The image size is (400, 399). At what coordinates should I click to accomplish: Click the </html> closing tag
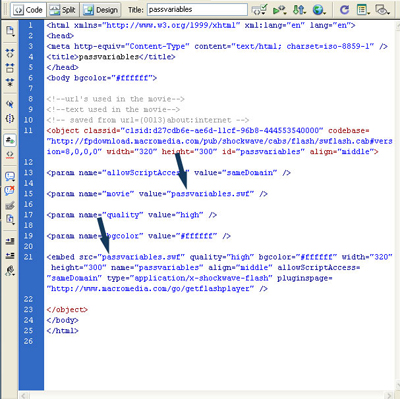point(63,331)
